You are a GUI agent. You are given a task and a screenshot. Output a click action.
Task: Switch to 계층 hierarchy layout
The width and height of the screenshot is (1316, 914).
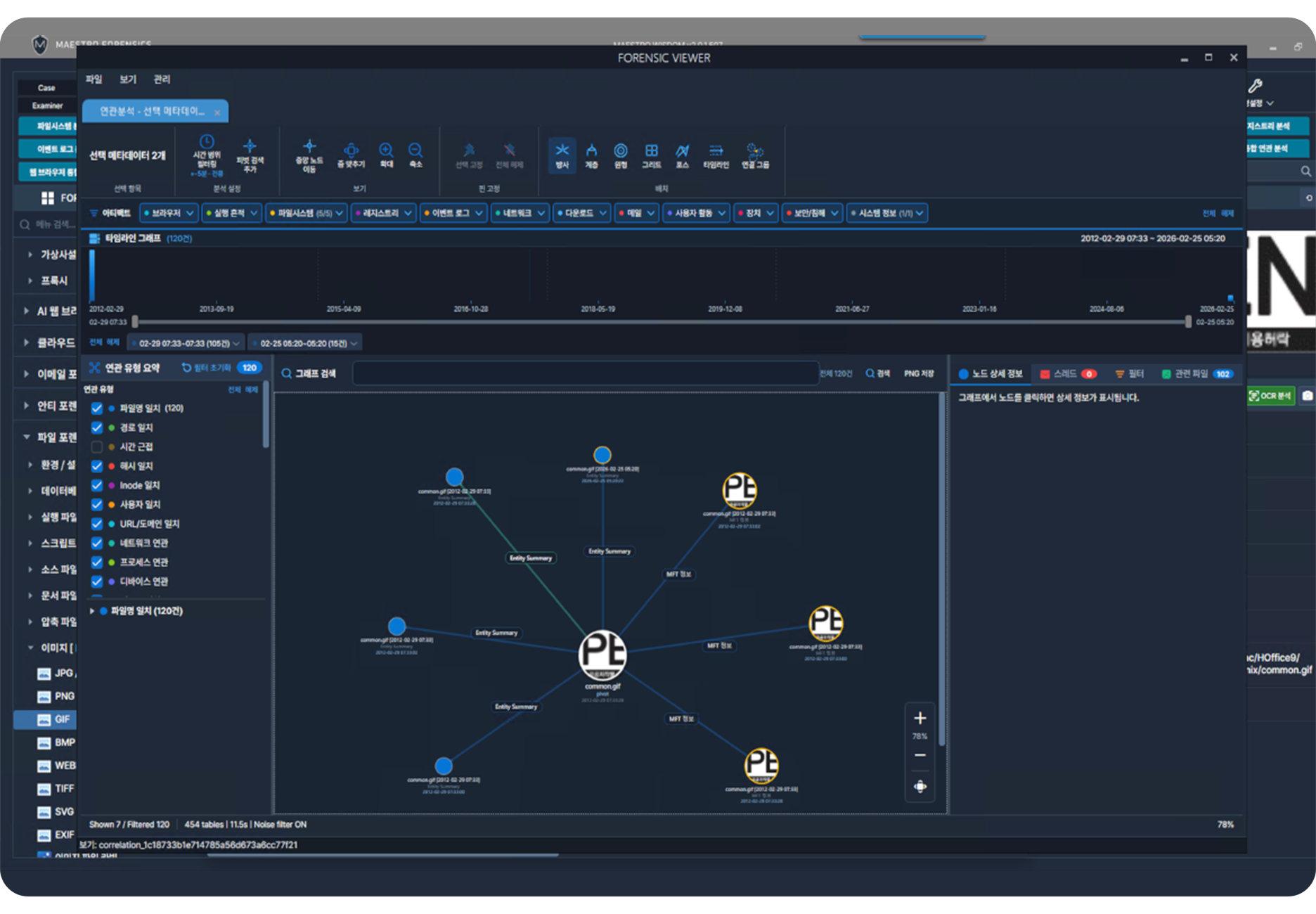tap(591, 150)
